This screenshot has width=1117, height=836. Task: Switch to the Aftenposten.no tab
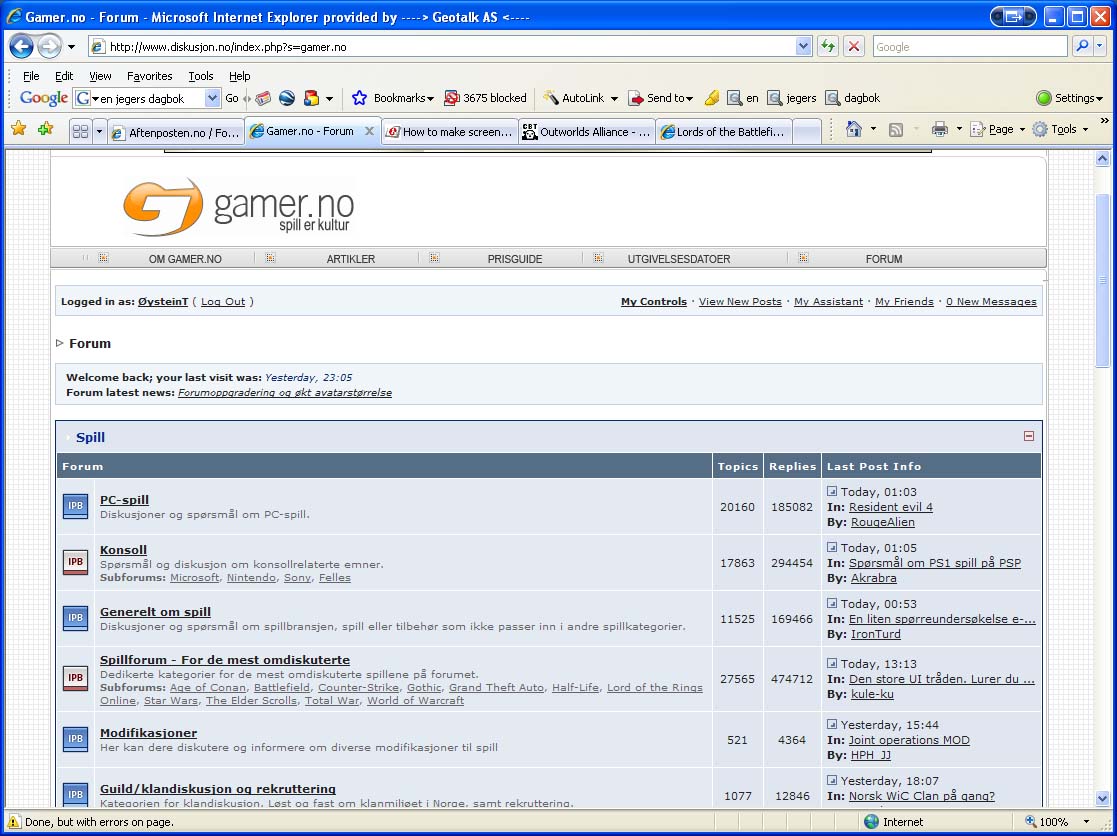click(176, 132)
